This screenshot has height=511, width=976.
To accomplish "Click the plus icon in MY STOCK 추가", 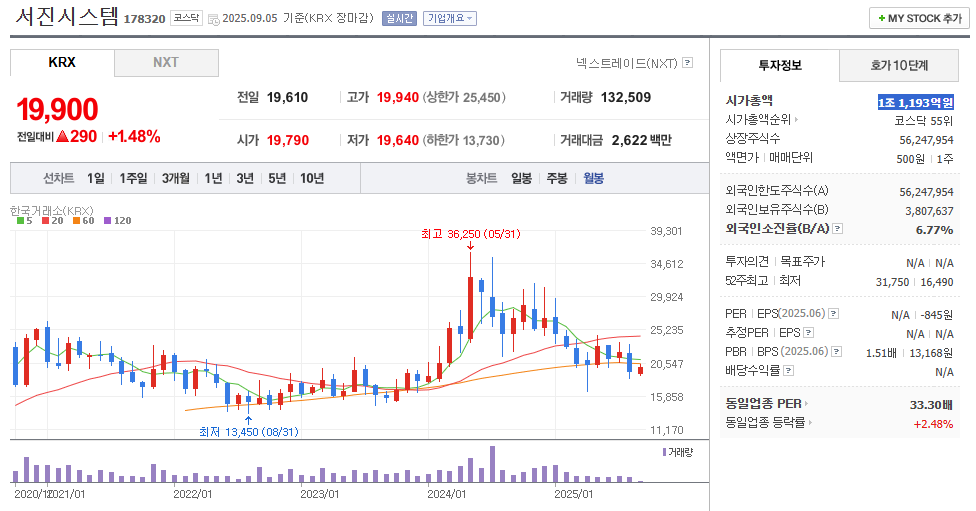I will pyautogui.click(x=881, y=19).
